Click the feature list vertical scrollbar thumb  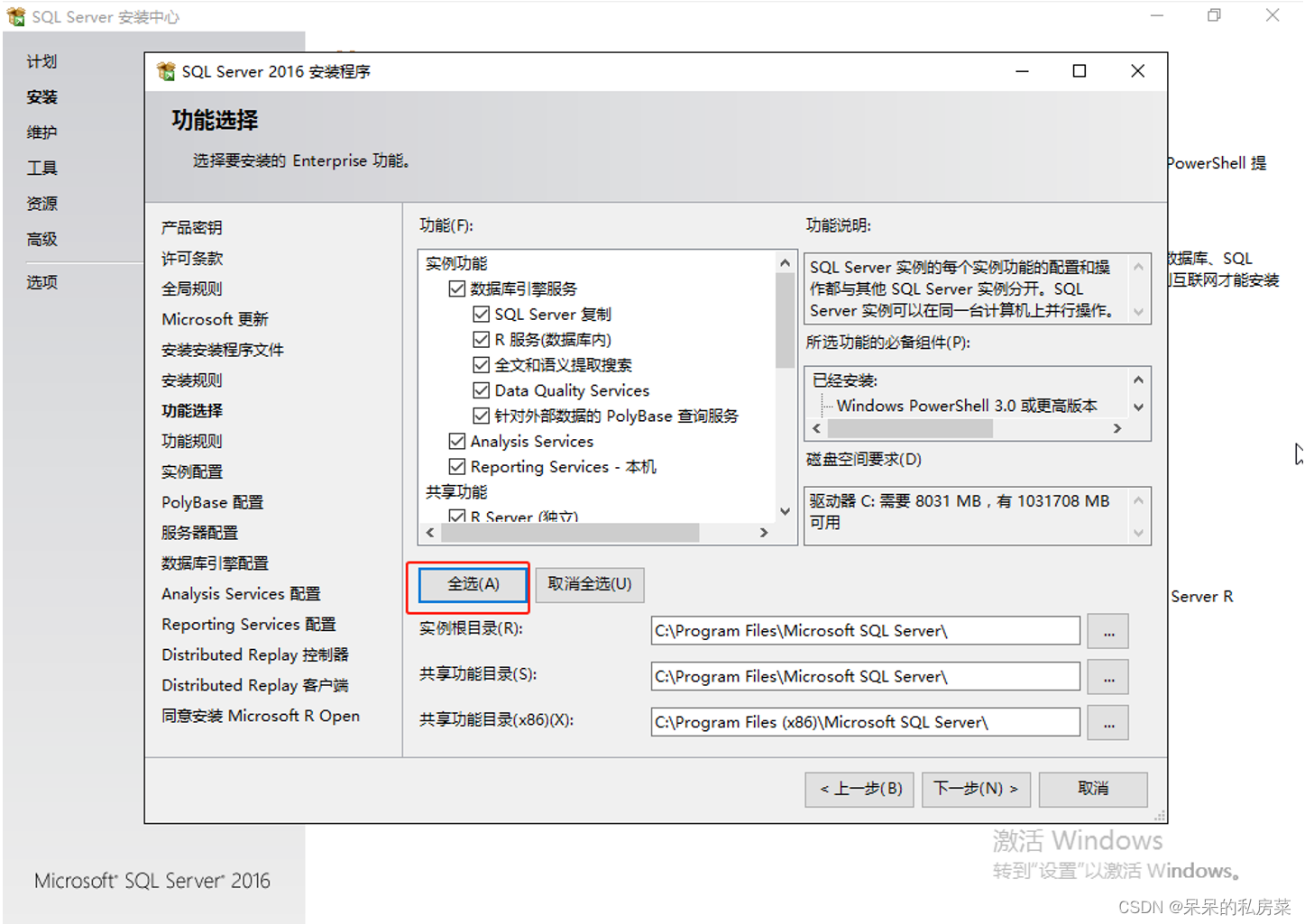pyautogui.click(x=785, y=320)
